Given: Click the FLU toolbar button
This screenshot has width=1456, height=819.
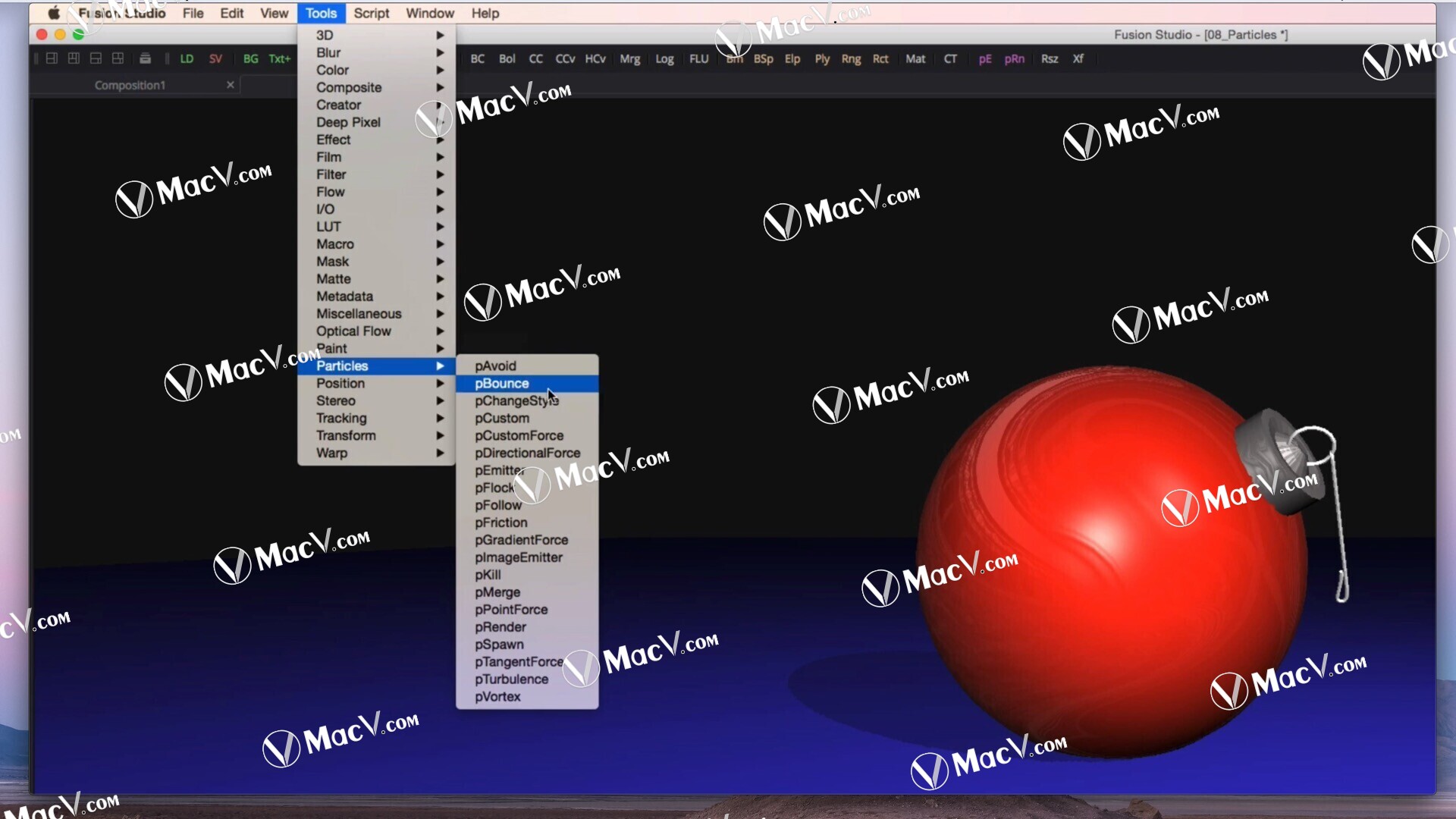Looking at the screenshot, I should (x=699, y=59).
